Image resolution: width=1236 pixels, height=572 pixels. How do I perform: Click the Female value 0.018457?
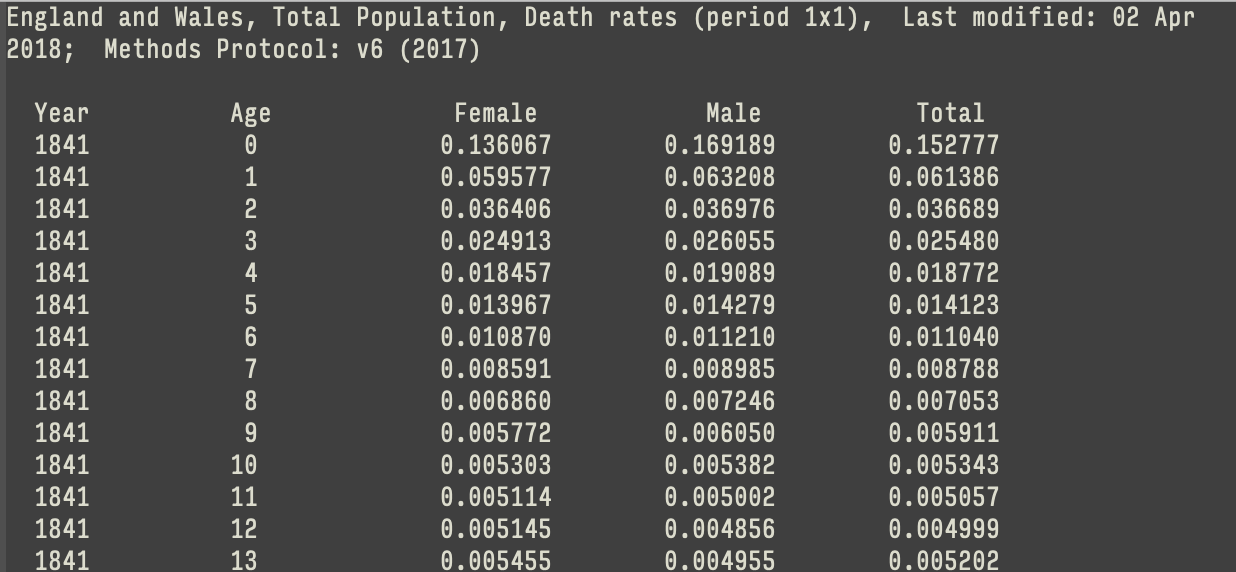pyautogui.click(x=495, y=273)
